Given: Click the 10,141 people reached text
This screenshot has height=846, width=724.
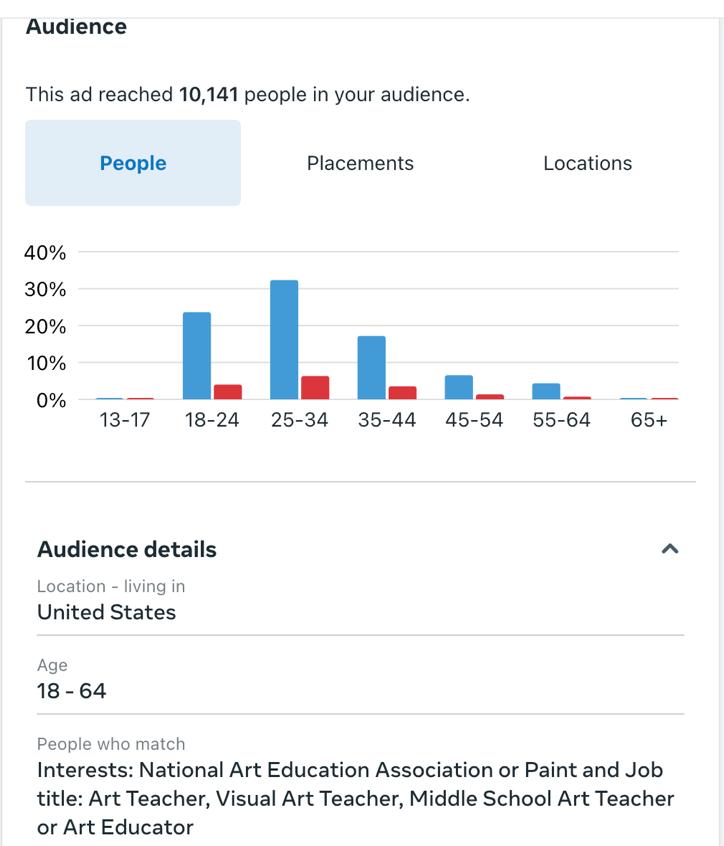Looking at the screenshot, I should (210, 95).
